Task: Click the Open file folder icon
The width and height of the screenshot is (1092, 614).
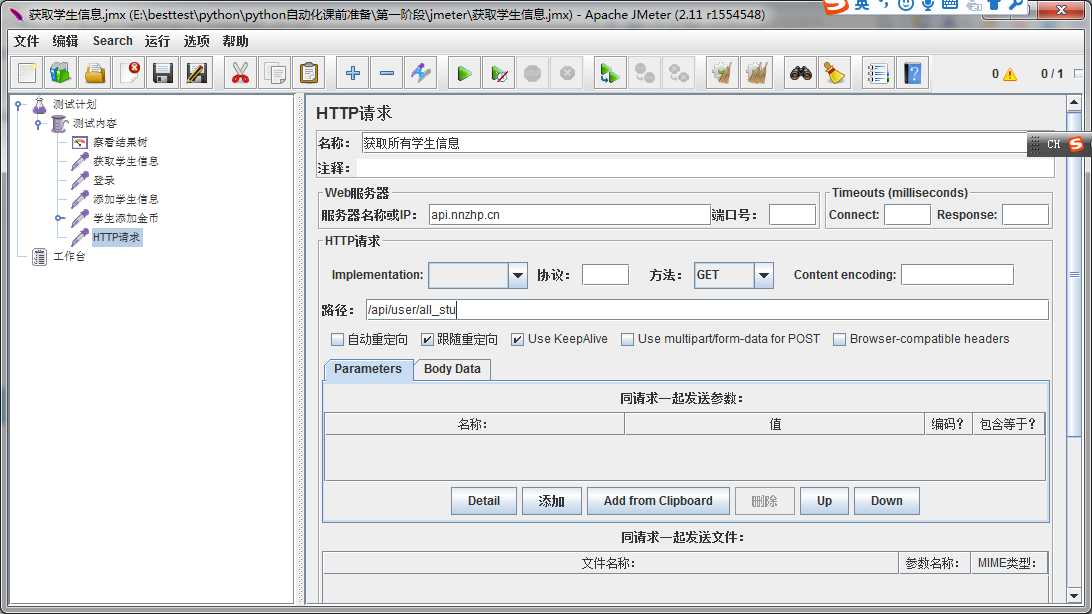Action: pos(95,73)
